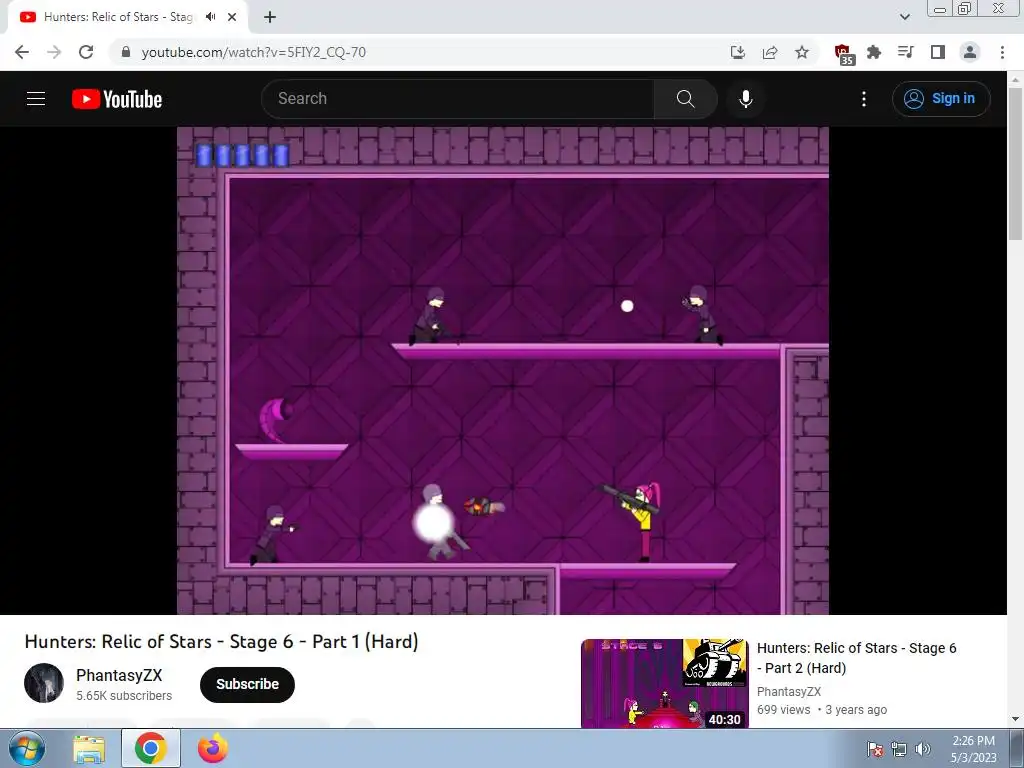Click the magnifier search button
The image size is (1024, 768).
coord(686,99)
